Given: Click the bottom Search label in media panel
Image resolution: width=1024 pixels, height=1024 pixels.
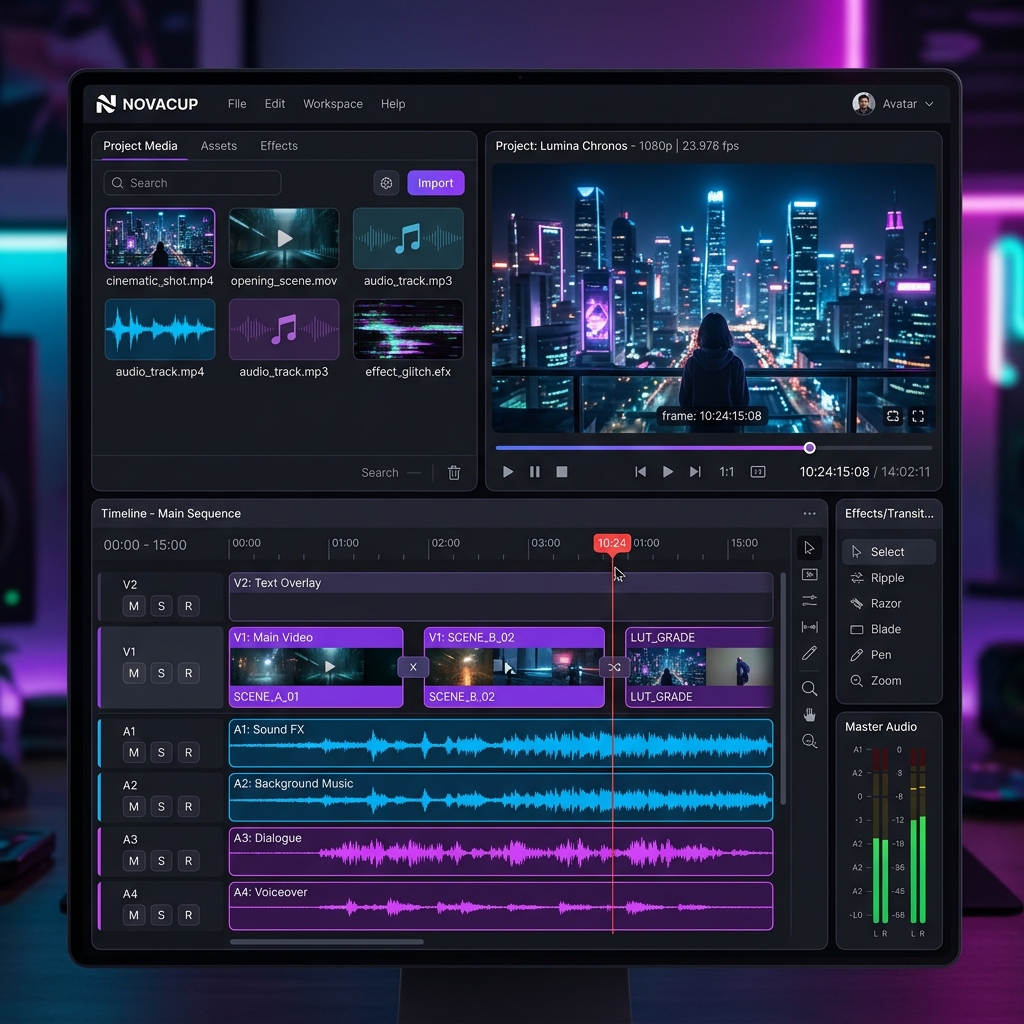Looking at the screenshot, I should pyautogui.click(x=379, y=472).
